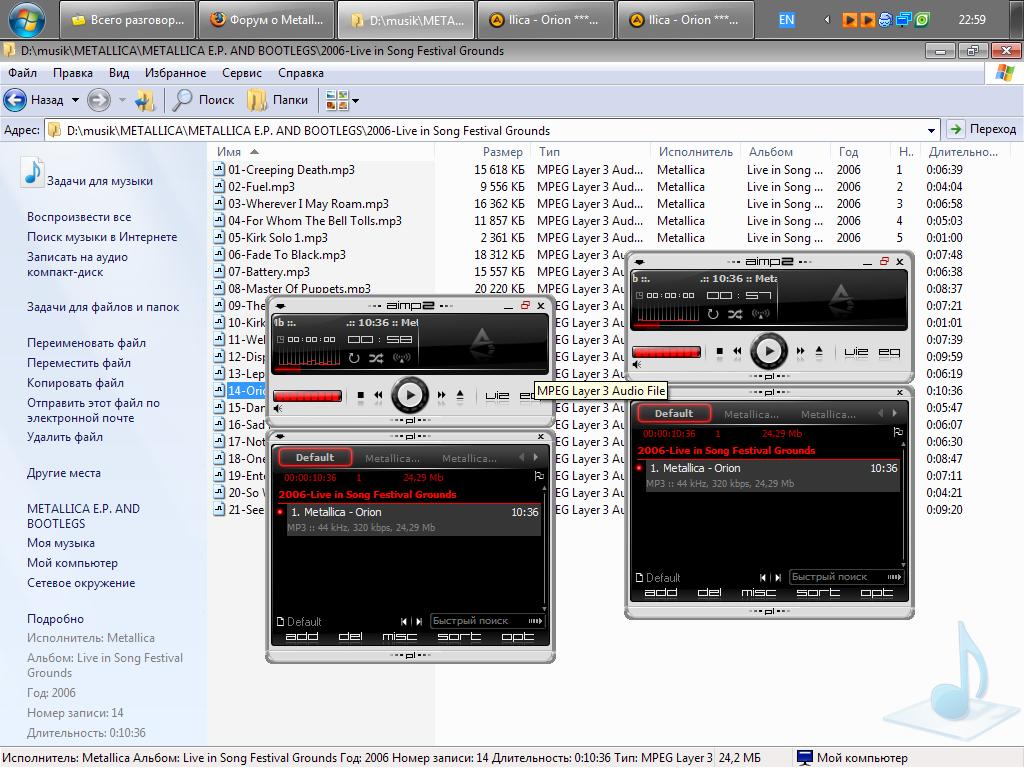Click the Переход button next to address bar
Screen dimensions: 1024x768
click(982, 129)
